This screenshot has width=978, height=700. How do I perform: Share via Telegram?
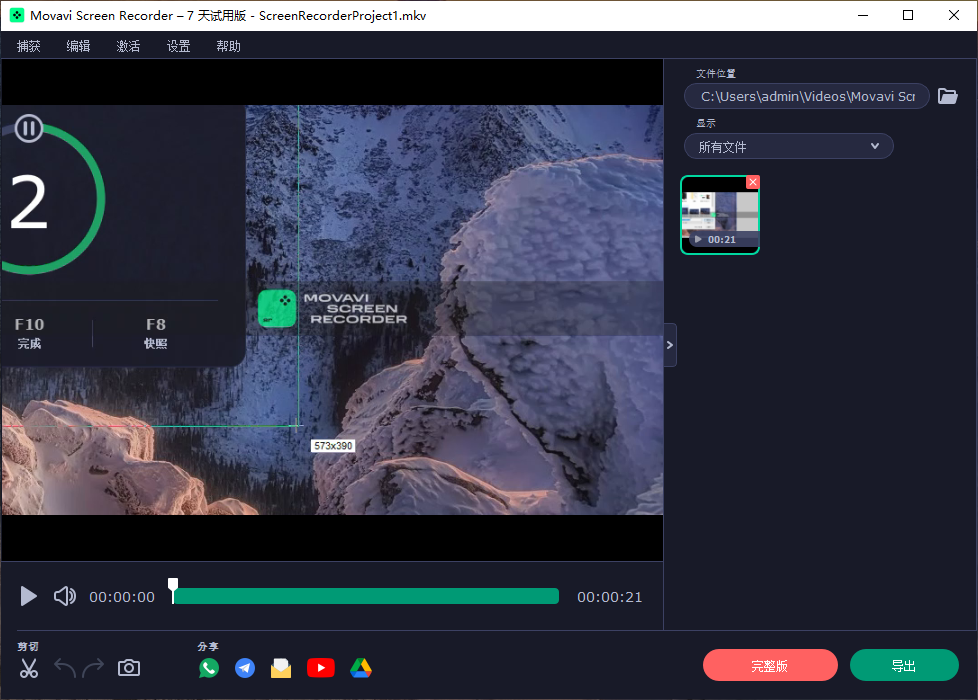pyautogui.click(x=245, y=668)
